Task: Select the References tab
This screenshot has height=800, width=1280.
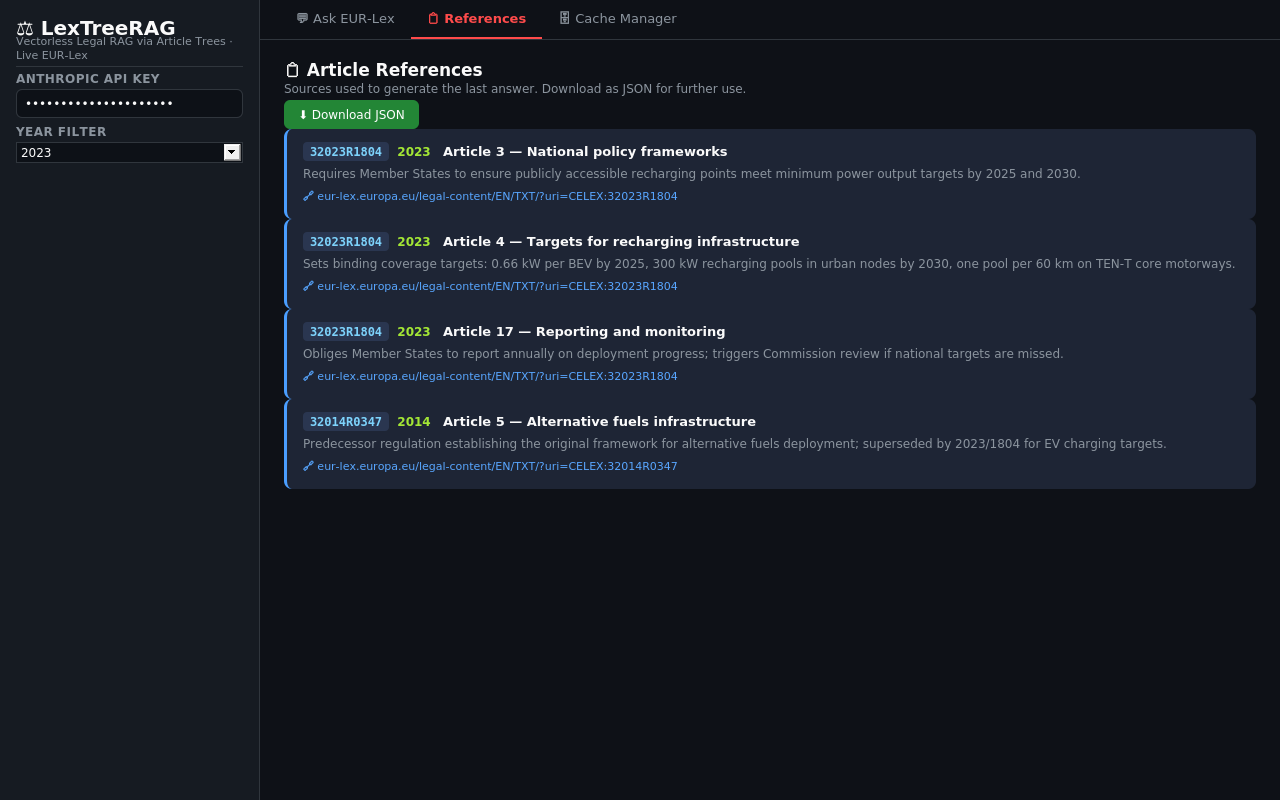Action: tap(476, 18)
